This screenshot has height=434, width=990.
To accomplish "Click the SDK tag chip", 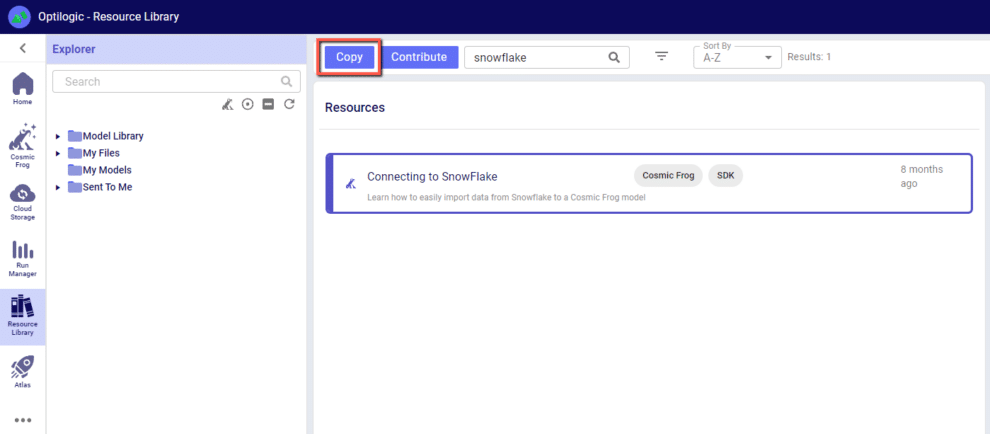I will point(725,176).
